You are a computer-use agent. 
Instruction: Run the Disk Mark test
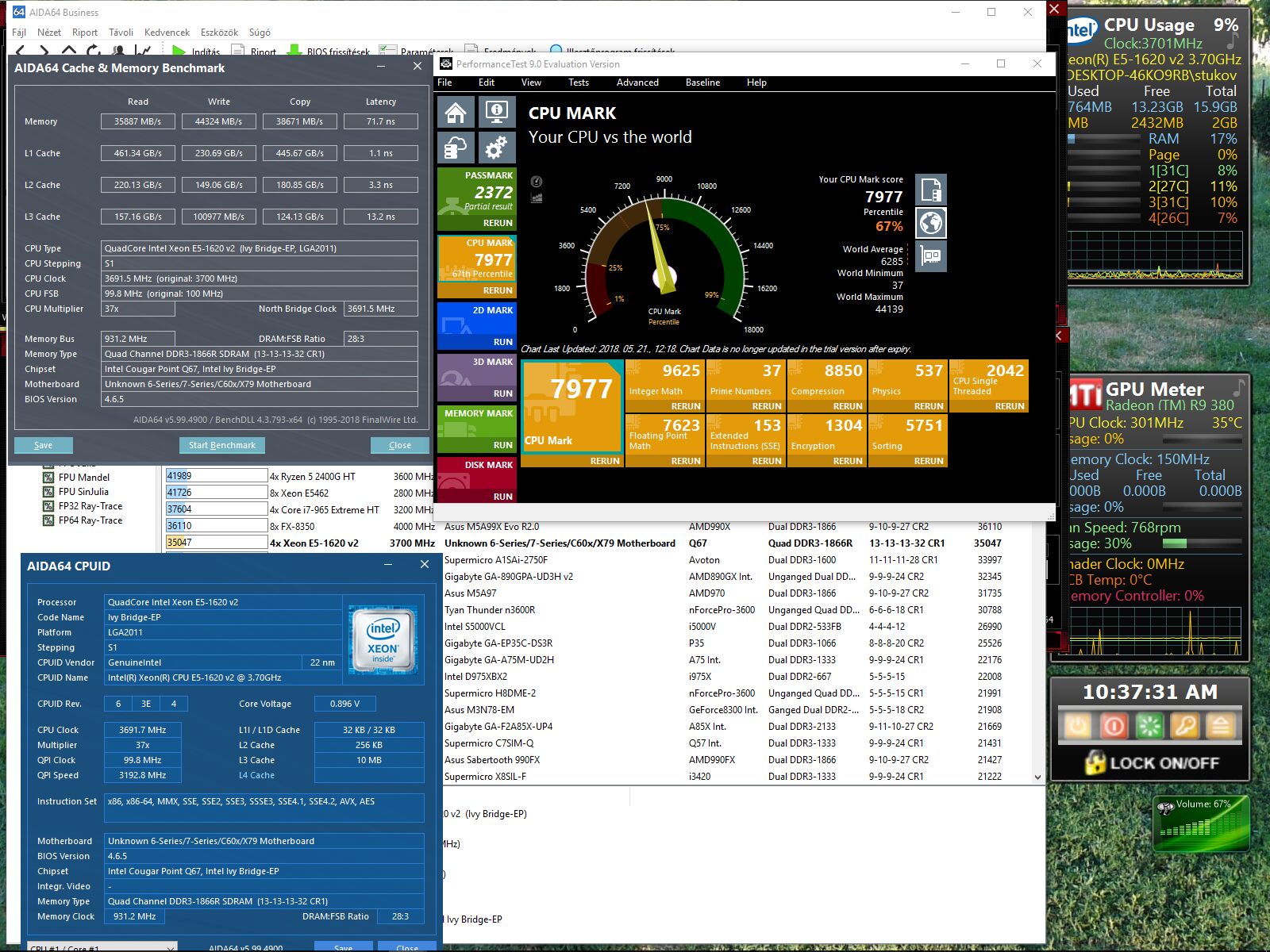coord(503,497)
